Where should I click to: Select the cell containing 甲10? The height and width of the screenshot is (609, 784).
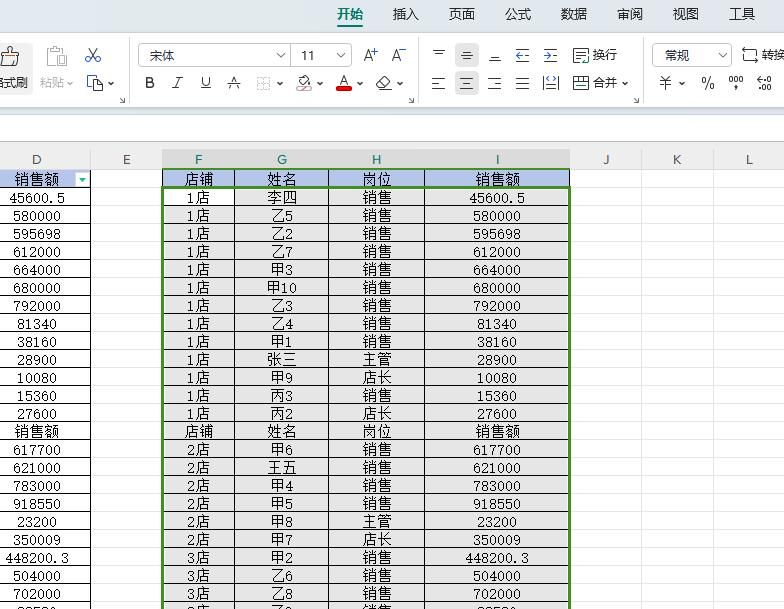pyautogui.click(x=282, y=288)
